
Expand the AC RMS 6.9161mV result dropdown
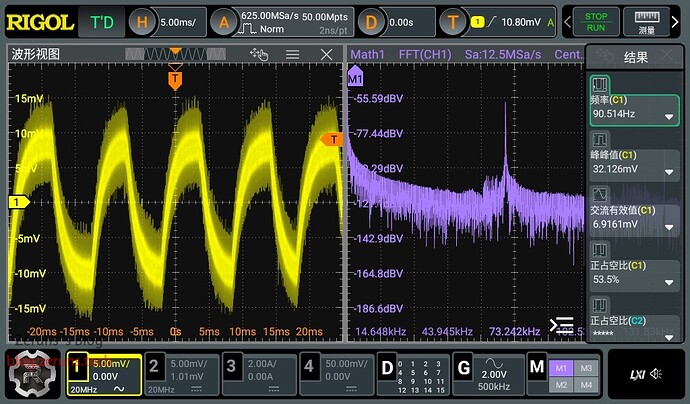pos(668,226)
